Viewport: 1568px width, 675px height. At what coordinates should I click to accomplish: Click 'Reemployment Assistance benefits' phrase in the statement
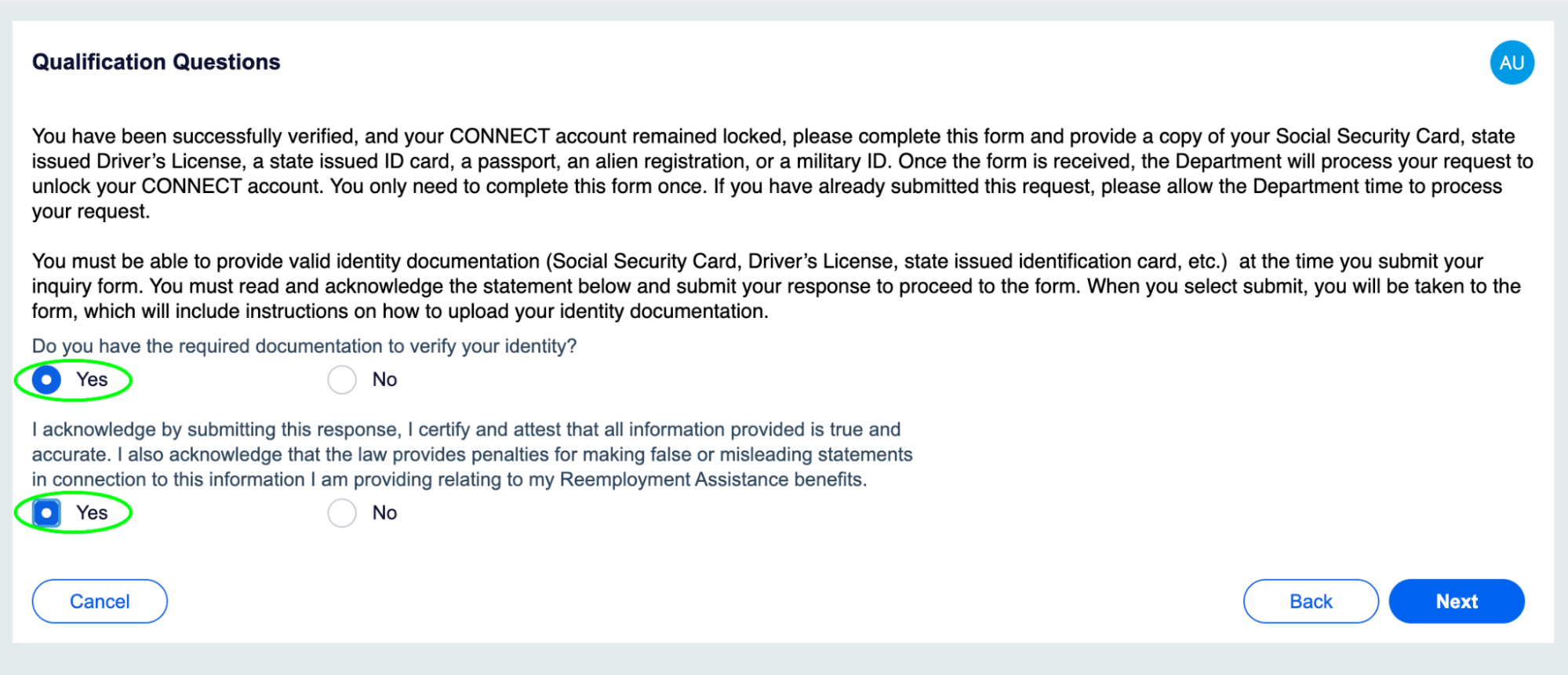point(712,480)
